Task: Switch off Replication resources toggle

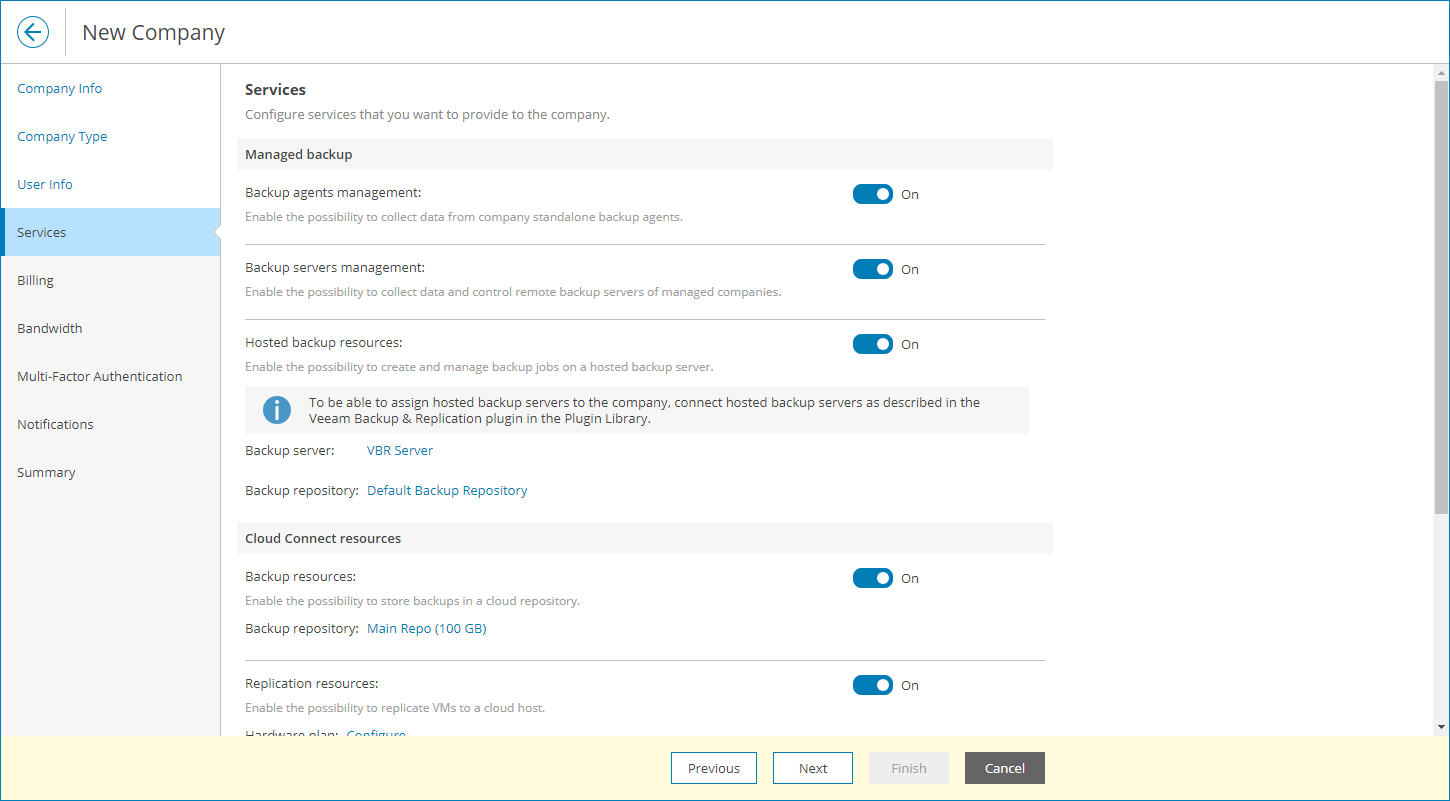Action: [872, 685]
